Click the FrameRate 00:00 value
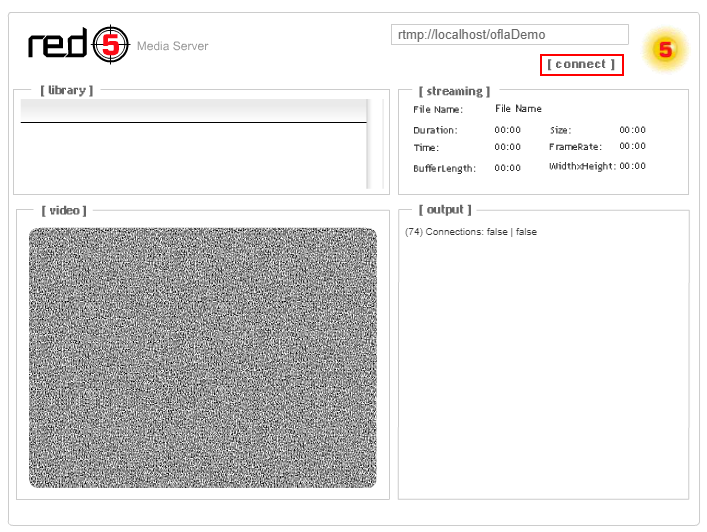The height and width of the screenshot is (532, 707). [x=632, y=146]
